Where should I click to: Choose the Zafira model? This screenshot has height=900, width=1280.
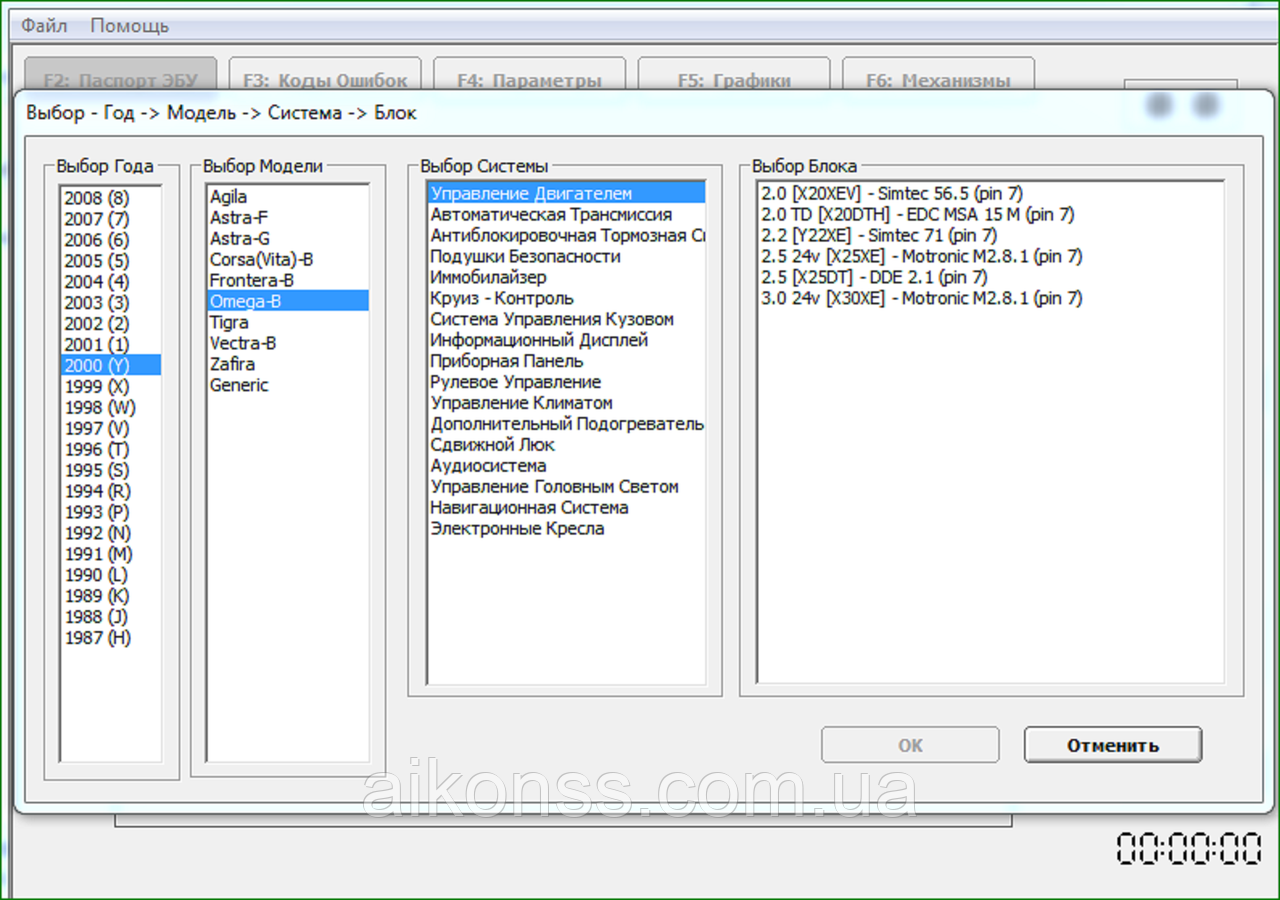click(288, 364)
